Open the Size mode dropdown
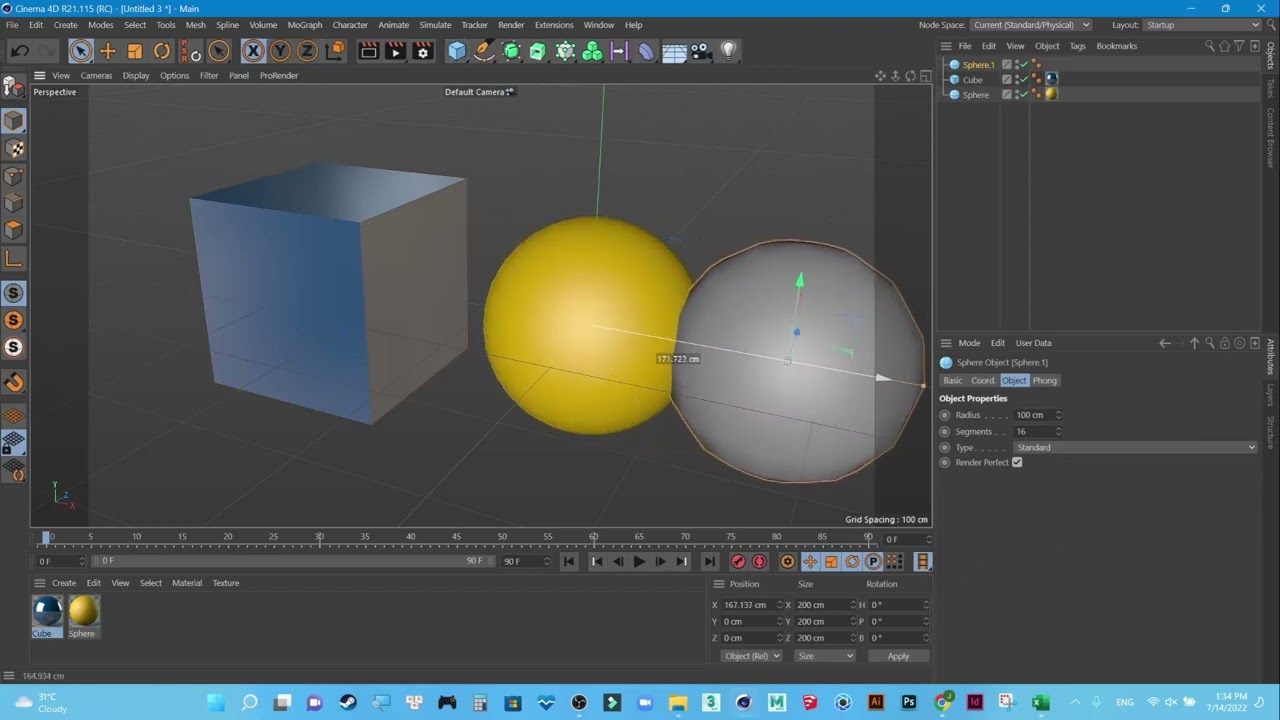Screen dimensions: 1280x720 click(x=825, y=656)
